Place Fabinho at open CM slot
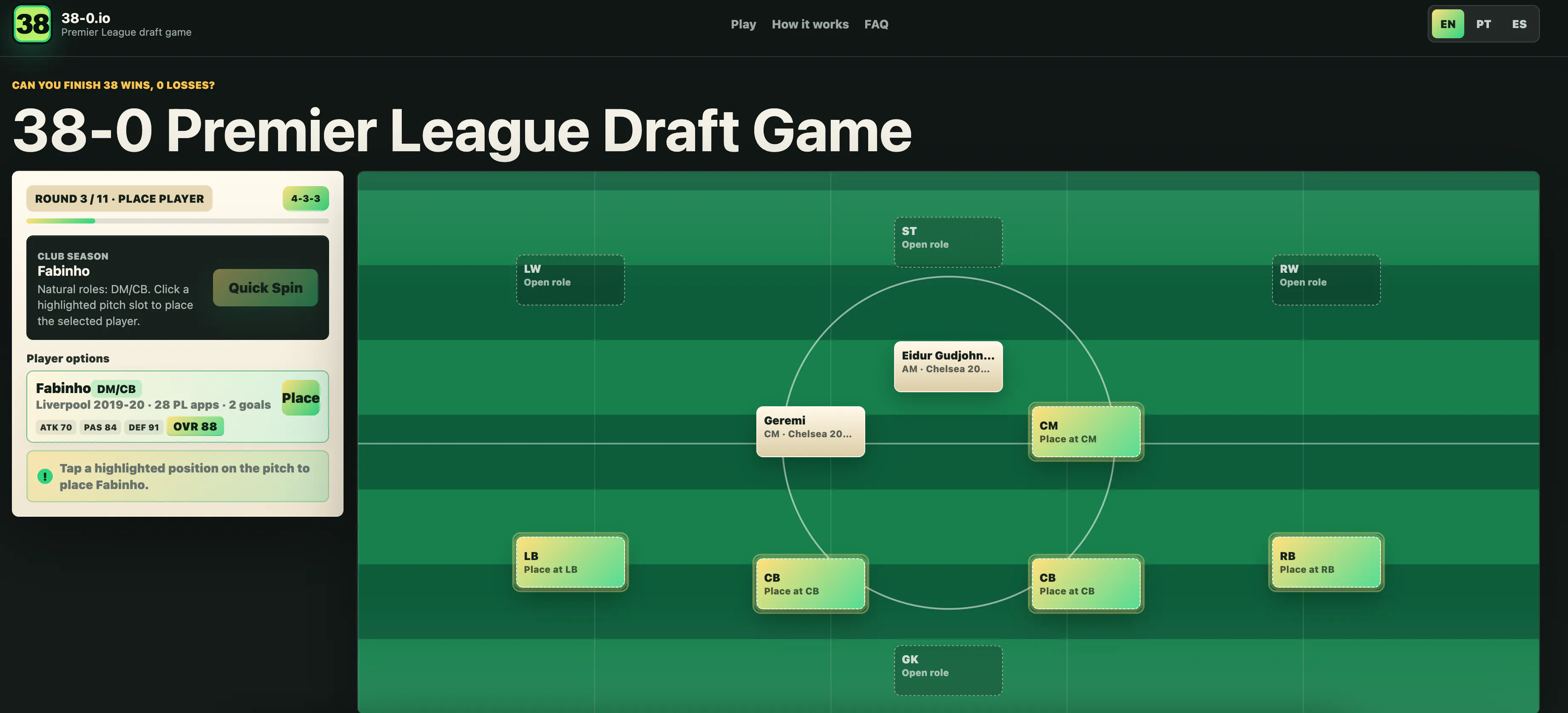The height and width of the screenshot is (713, 1568). click(x=1086, y=432)
